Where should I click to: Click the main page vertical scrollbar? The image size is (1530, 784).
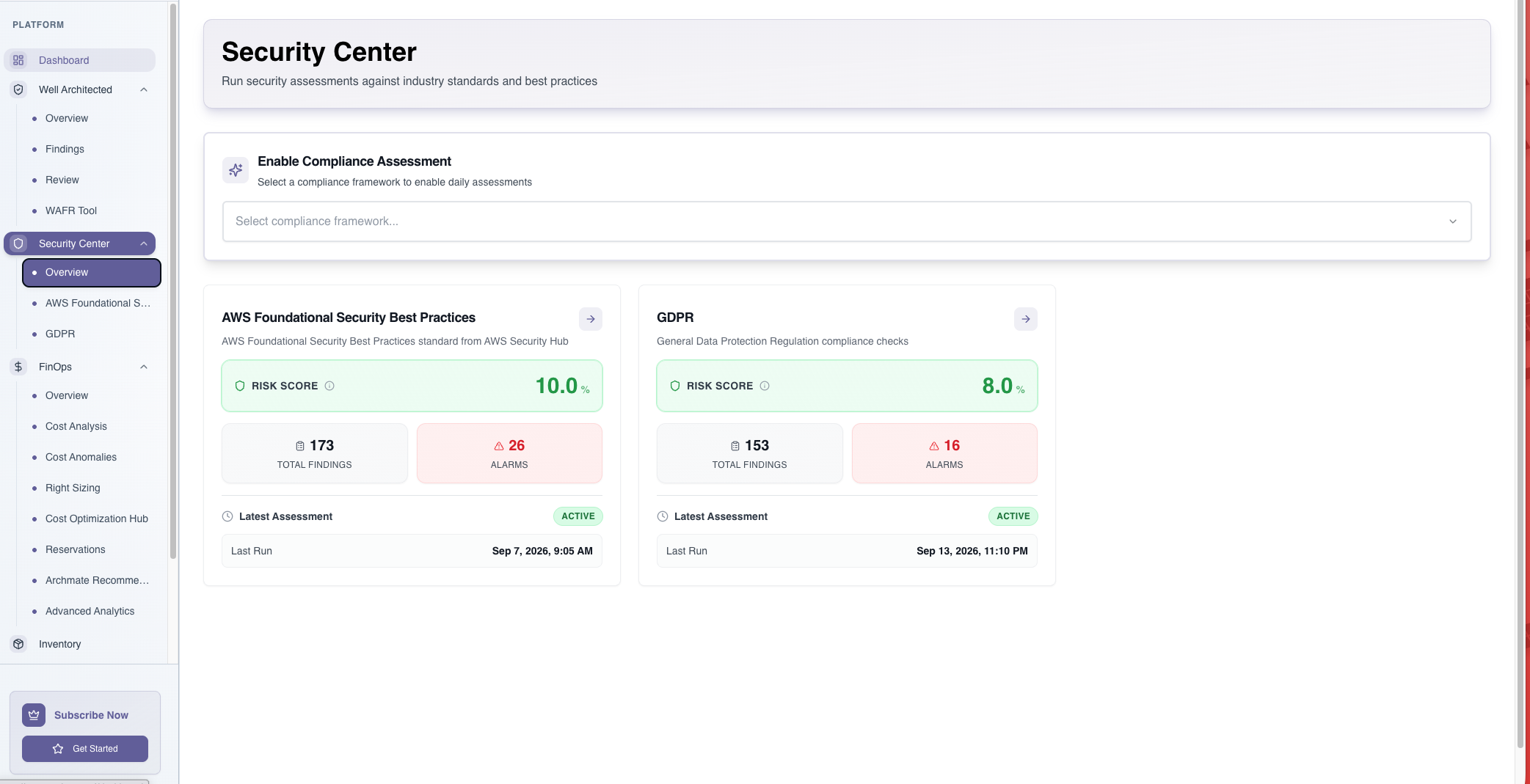pyautogui.click(x=1520, y=374)
